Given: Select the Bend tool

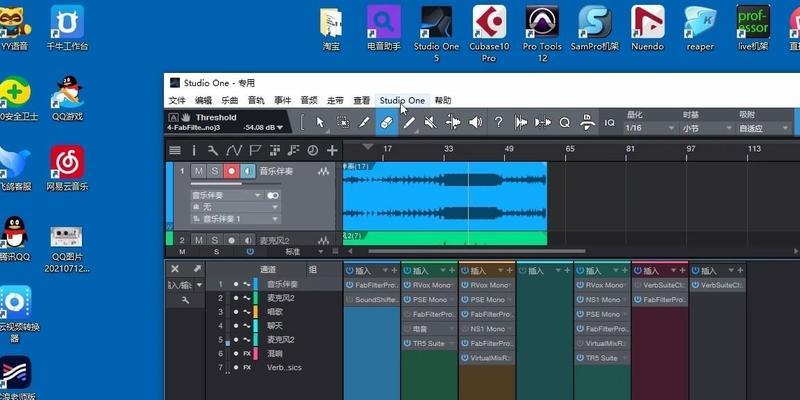Looking at the screenshot, I should click(x=453, y=122).
